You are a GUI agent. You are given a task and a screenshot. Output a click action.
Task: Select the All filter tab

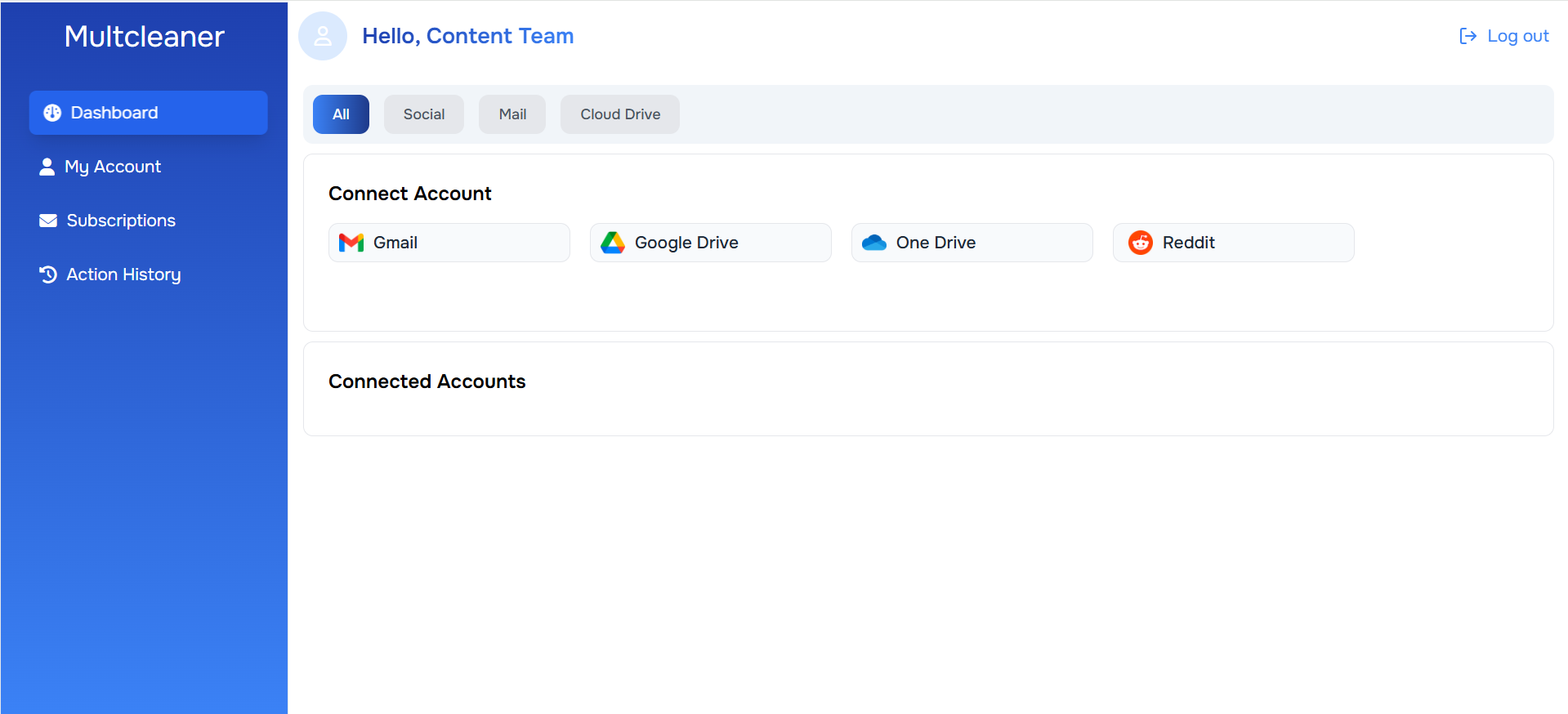[x=341, y=114]
